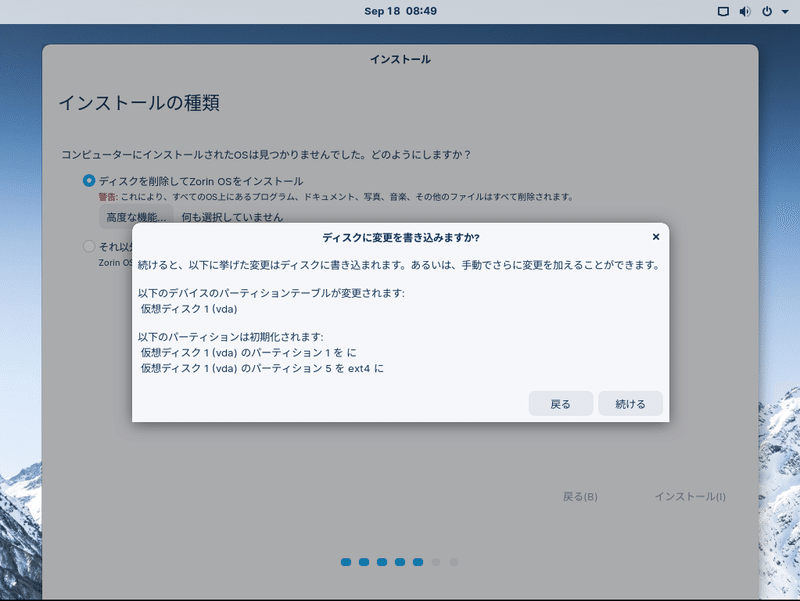Click the 戻る(B) button in installer
This screenshot has width=800, height=601.
point(580,496)
